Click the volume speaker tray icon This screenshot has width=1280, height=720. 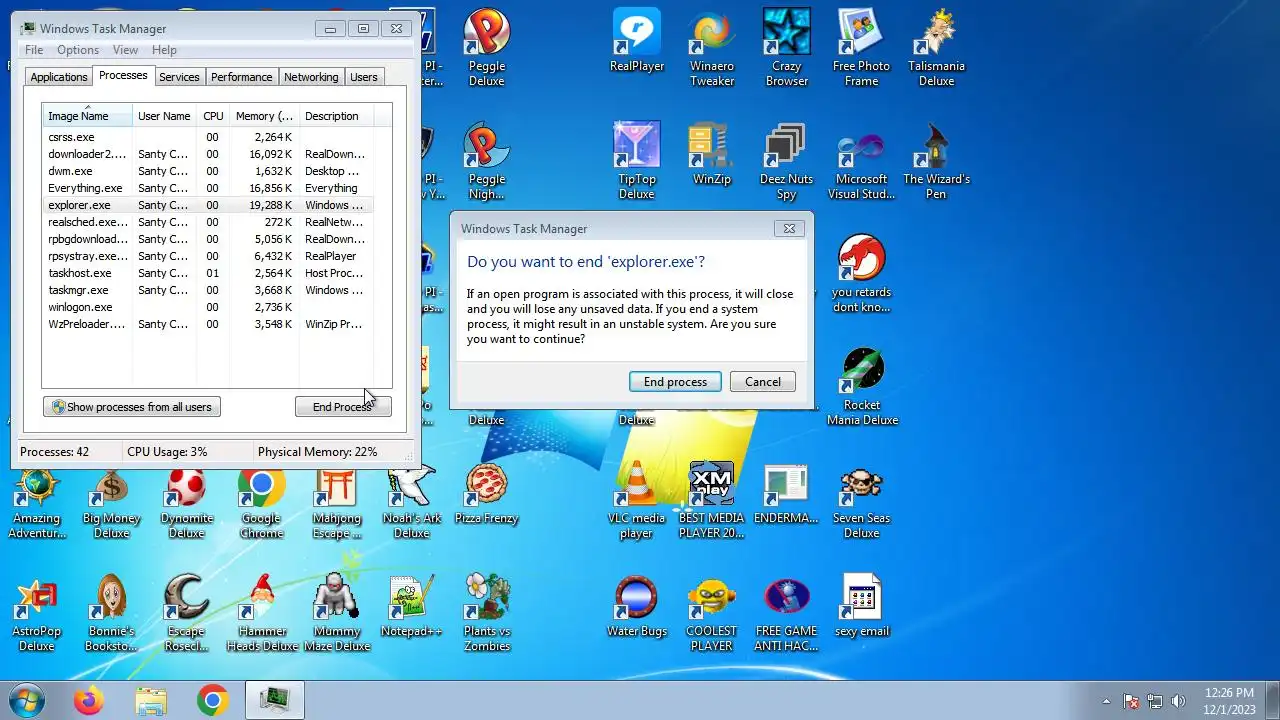(x=1178, y=701)
